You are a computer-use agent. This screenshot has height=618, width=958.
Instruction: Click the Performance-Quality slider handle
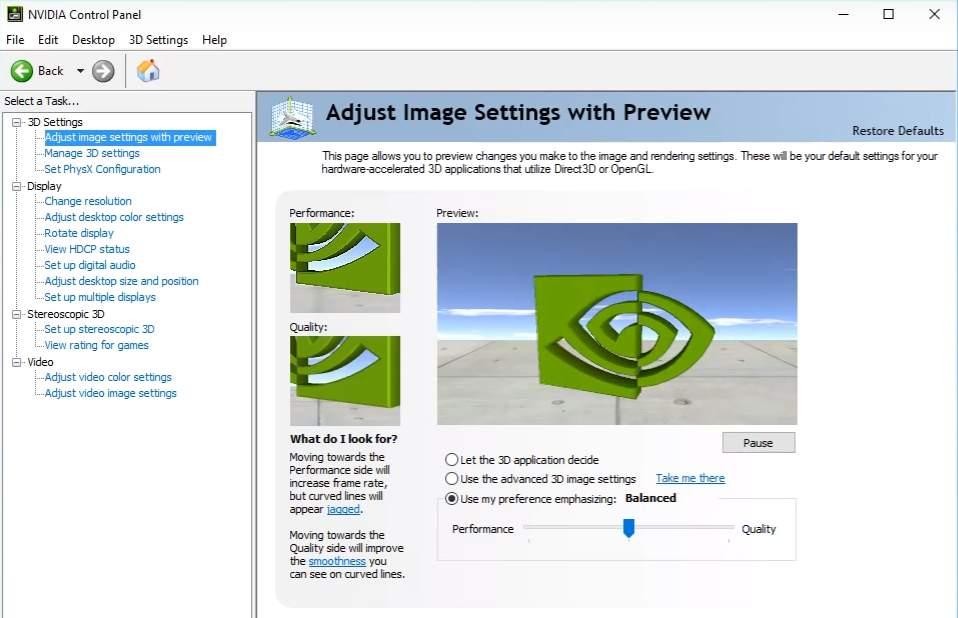coord(628,528)
